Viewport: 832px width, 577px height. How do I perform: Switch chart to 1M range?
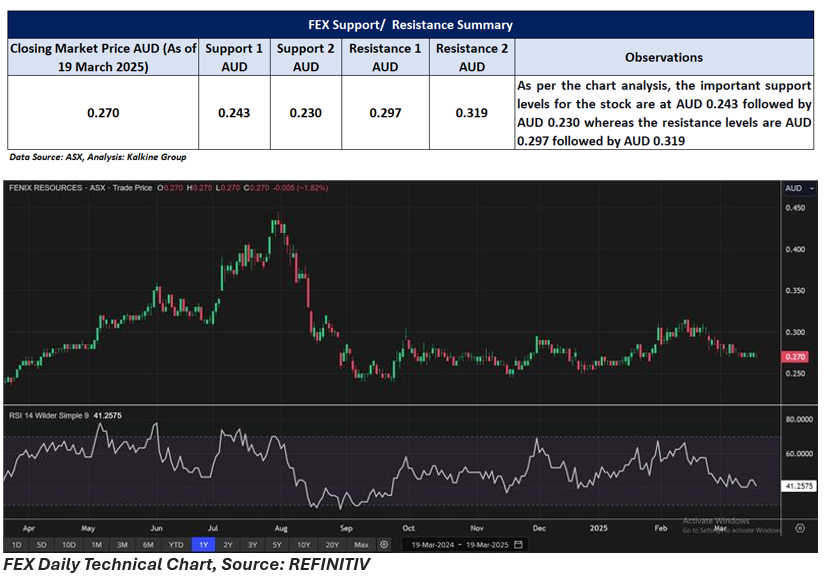coord(97,545)
